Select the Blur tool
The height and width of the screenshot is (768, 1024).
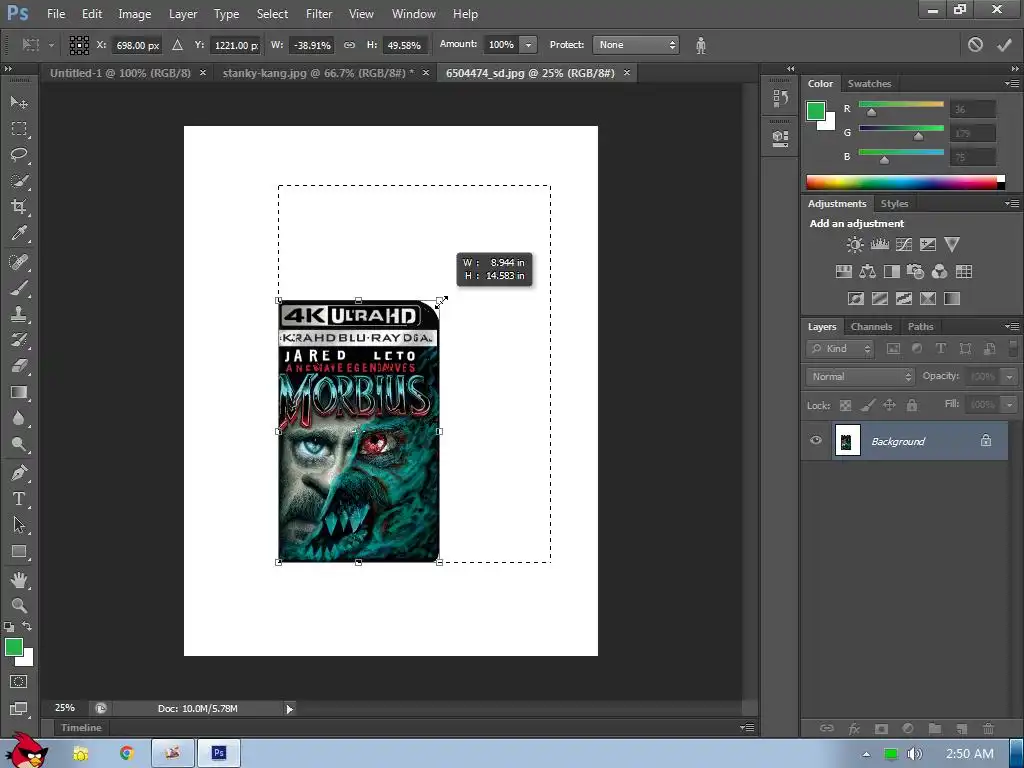(x=18, y=419)
